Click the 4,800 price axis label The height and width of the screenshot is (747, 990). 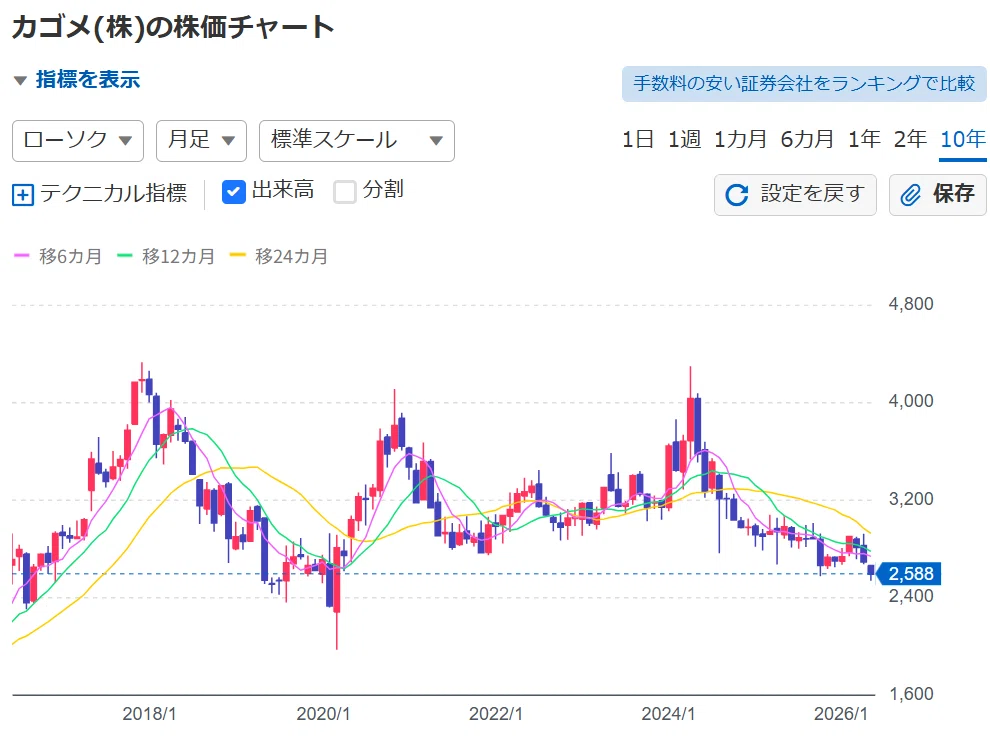pyautogui.click(x=911, y=304)
